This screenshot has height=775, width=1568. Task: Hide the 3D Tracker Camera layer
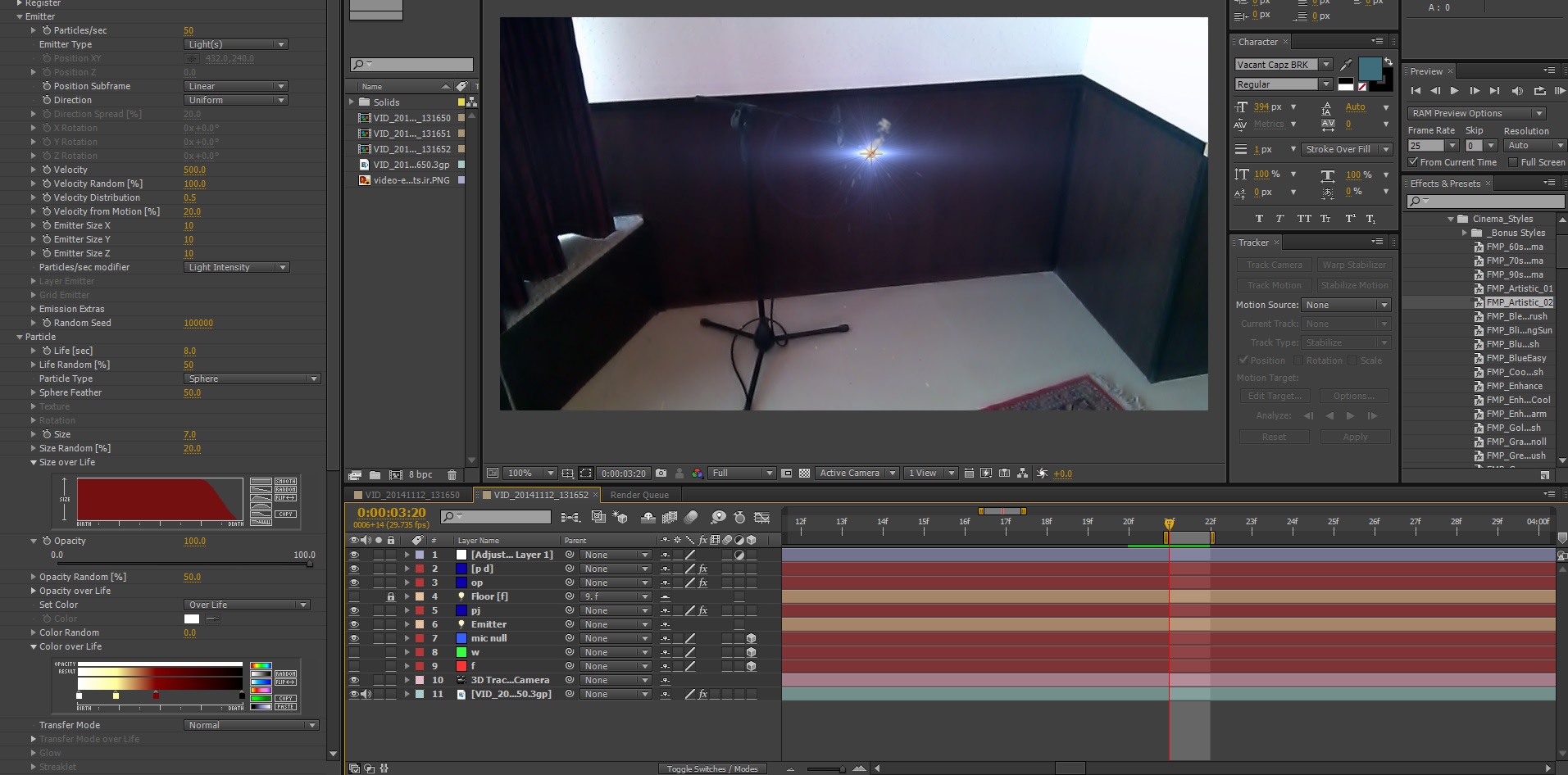[x=354, y=680]
